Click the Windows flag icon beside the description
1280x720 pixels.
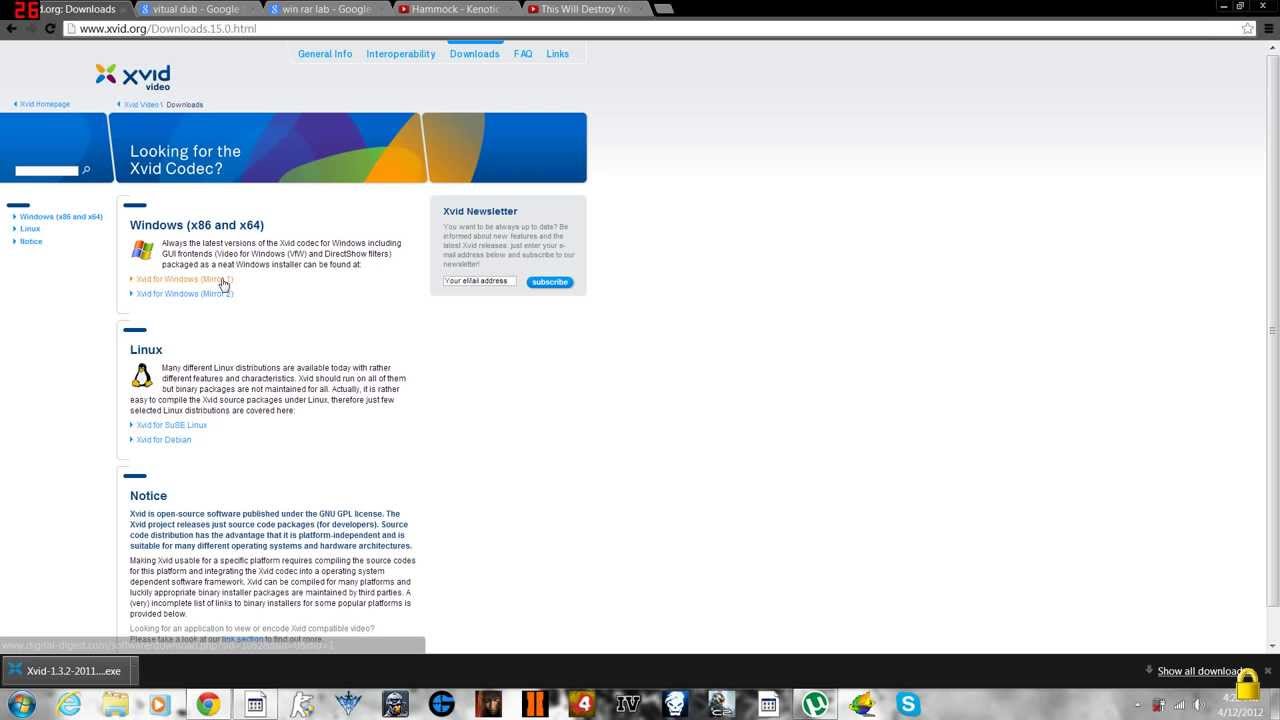click(x=143, y=250)
